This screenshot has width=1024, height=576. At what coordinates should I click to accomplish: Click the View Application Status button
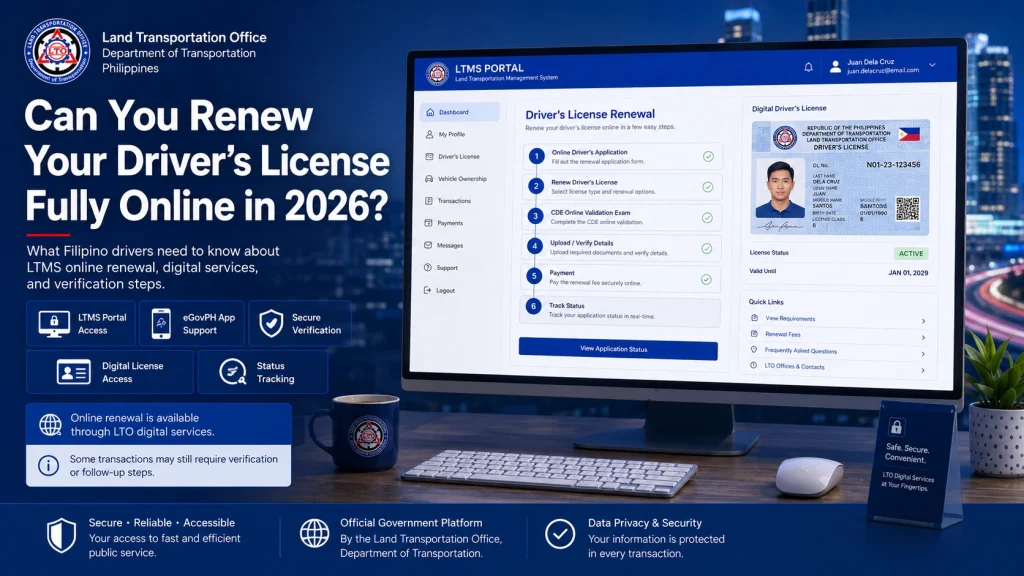click(x=618, y=349)
